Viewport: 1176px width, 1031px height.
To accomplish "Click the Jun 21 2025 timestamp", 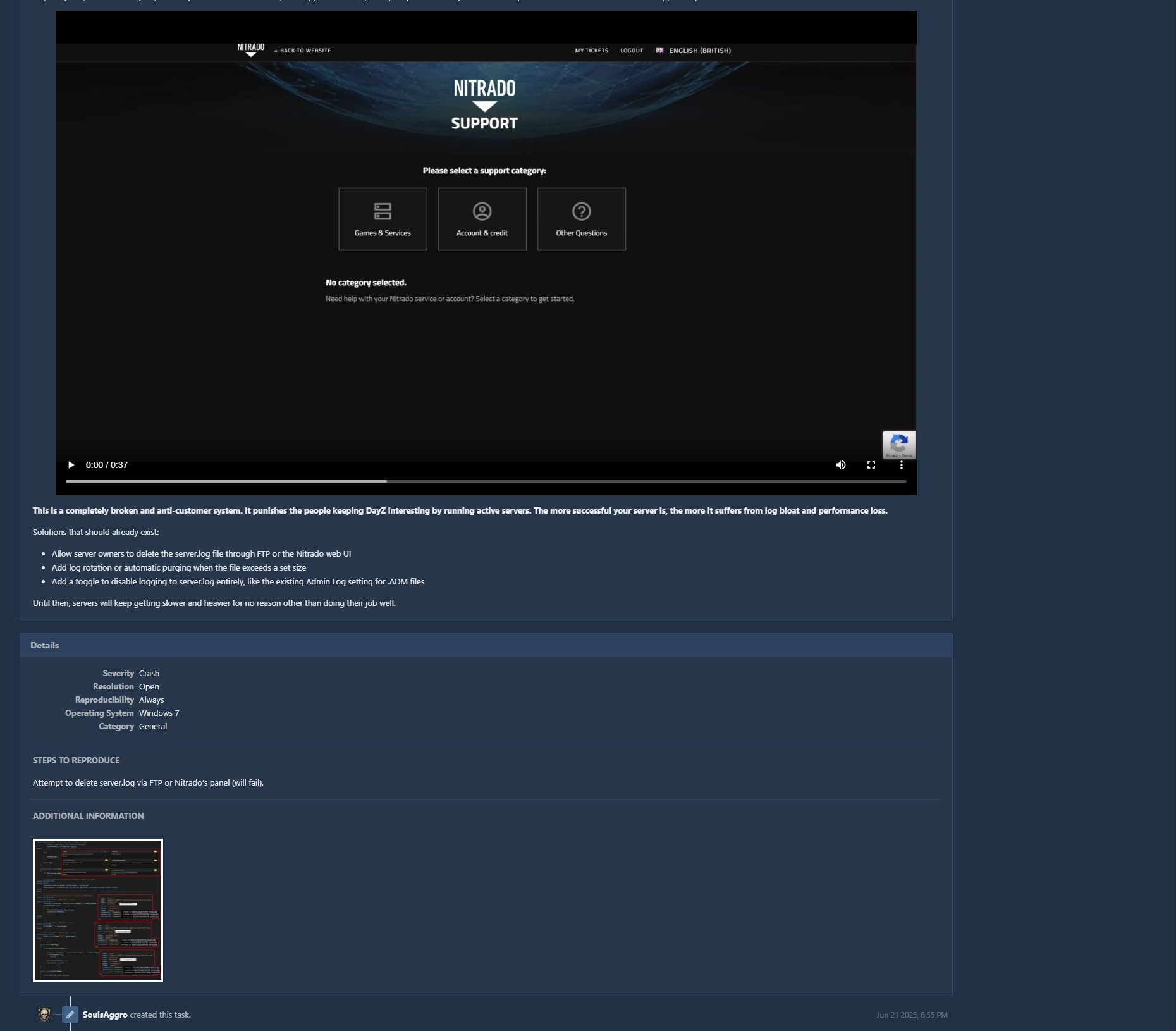I will pos(912,1015).
